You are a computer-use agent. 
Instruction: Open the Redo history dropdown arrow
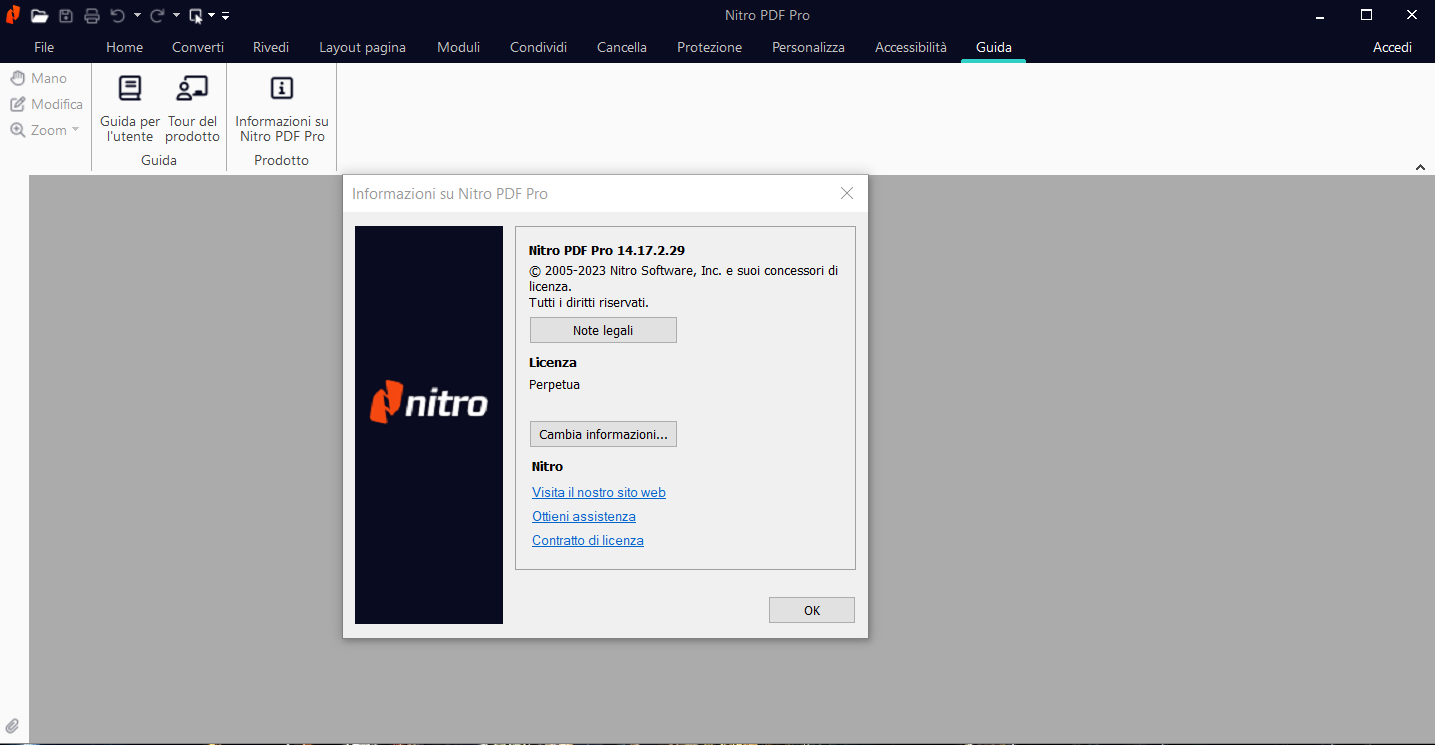[176, 16]
